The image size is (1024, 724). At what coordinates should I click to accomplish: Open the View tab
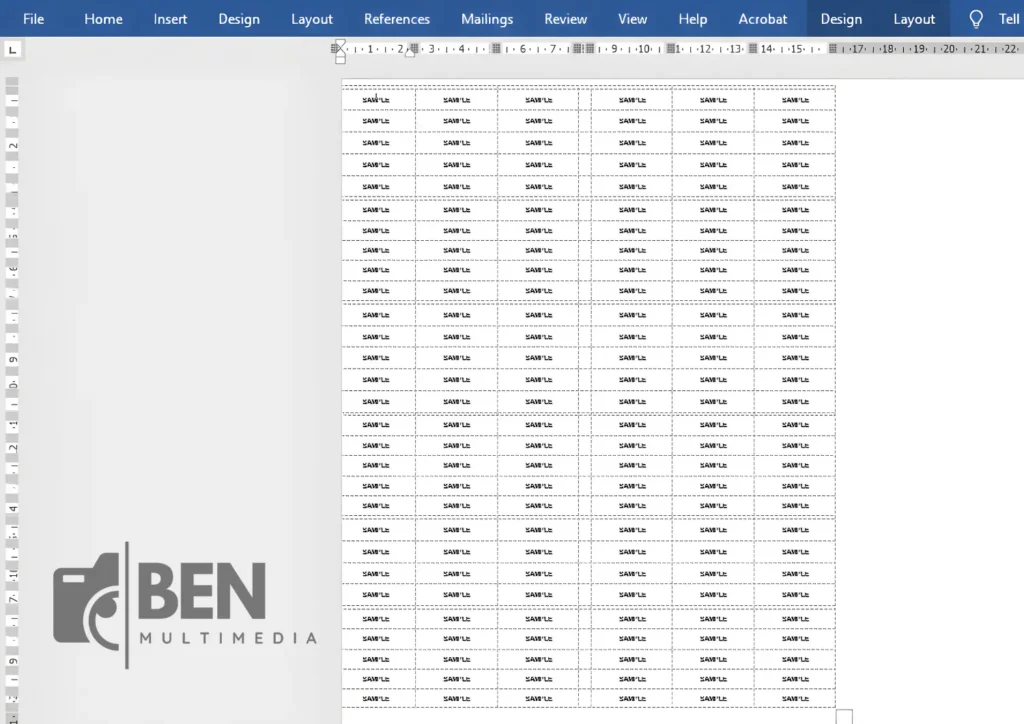pyautogui.click(x=633, y=19)
